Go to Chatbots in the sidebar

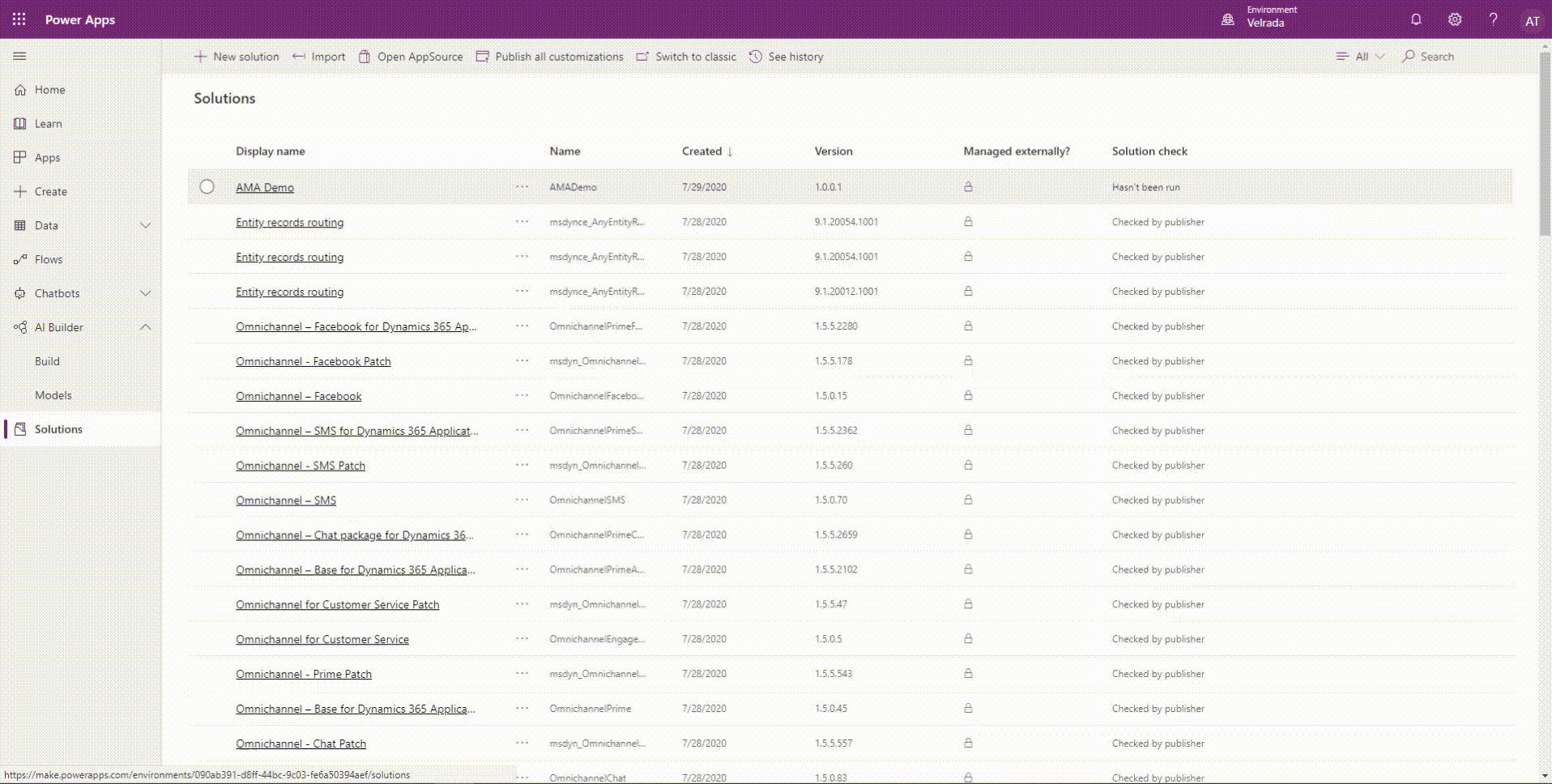click(58, 292)
